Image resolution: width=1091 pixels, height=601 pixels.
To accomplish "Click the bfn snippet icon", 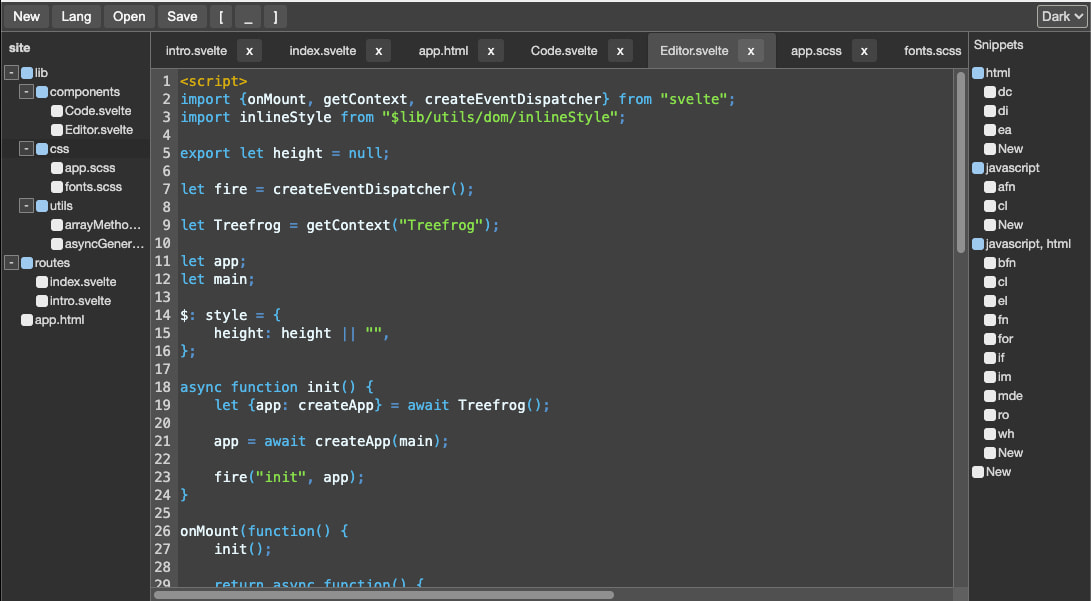I will pos(989,263).
